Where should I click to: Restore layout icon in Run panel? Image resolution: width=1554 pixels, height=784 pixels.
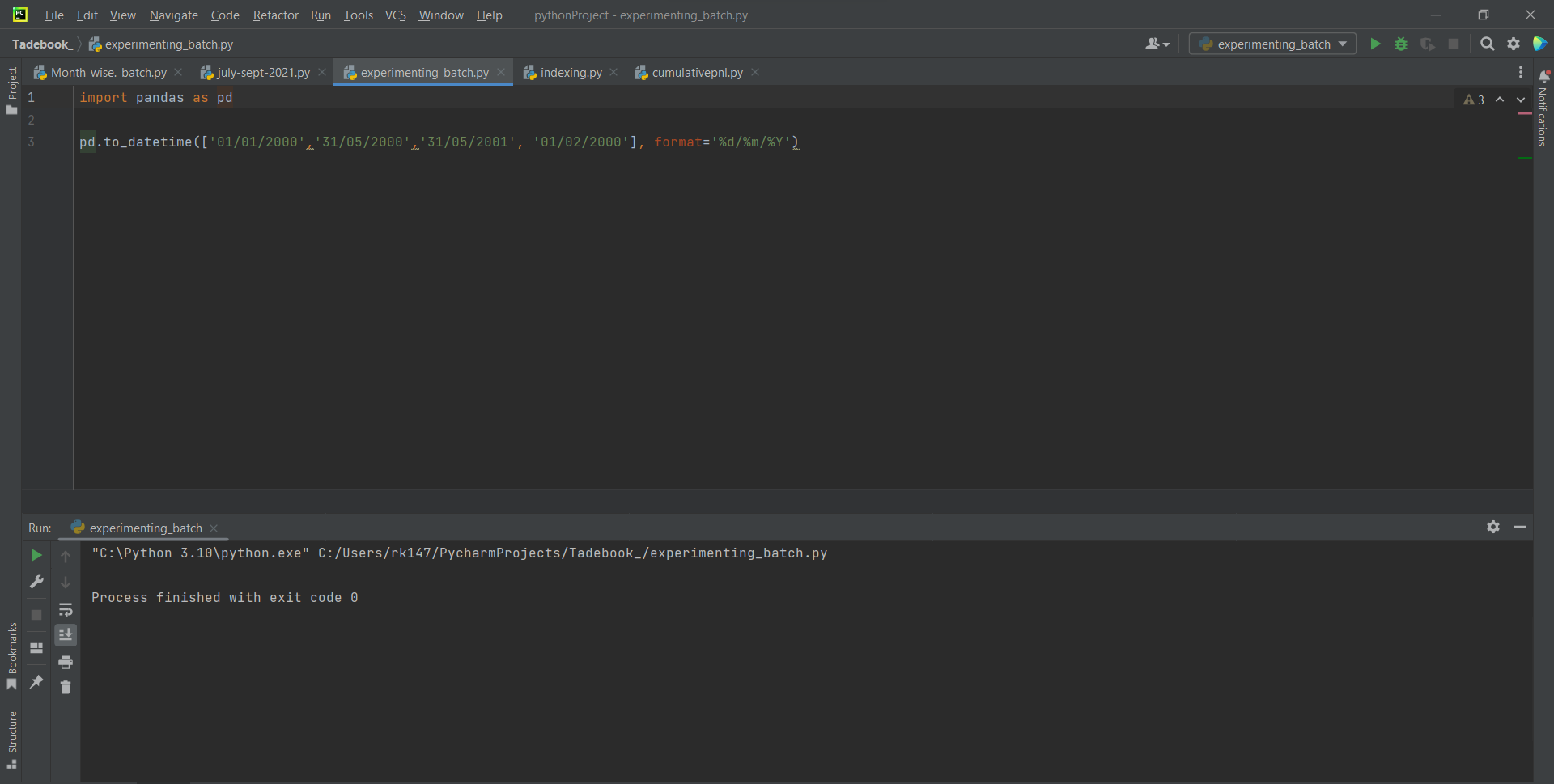[x=36, y=648]
